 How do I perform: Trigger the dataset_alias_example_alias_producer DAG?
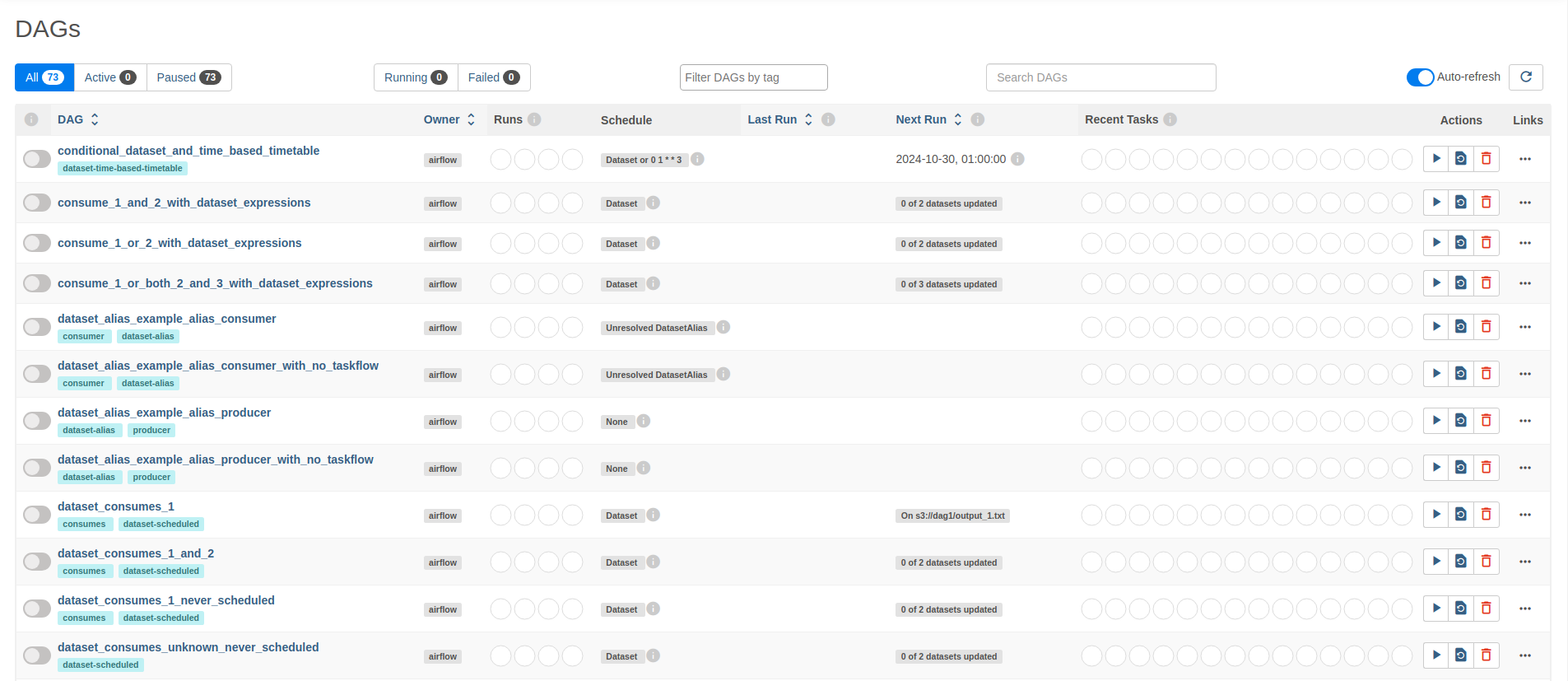[x=1435, y=421]
